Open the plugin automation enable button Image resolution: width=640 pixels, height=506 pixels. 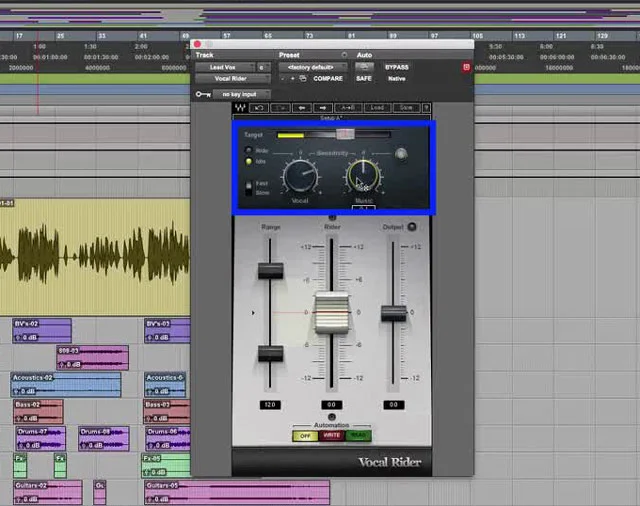tap(364, 67)
